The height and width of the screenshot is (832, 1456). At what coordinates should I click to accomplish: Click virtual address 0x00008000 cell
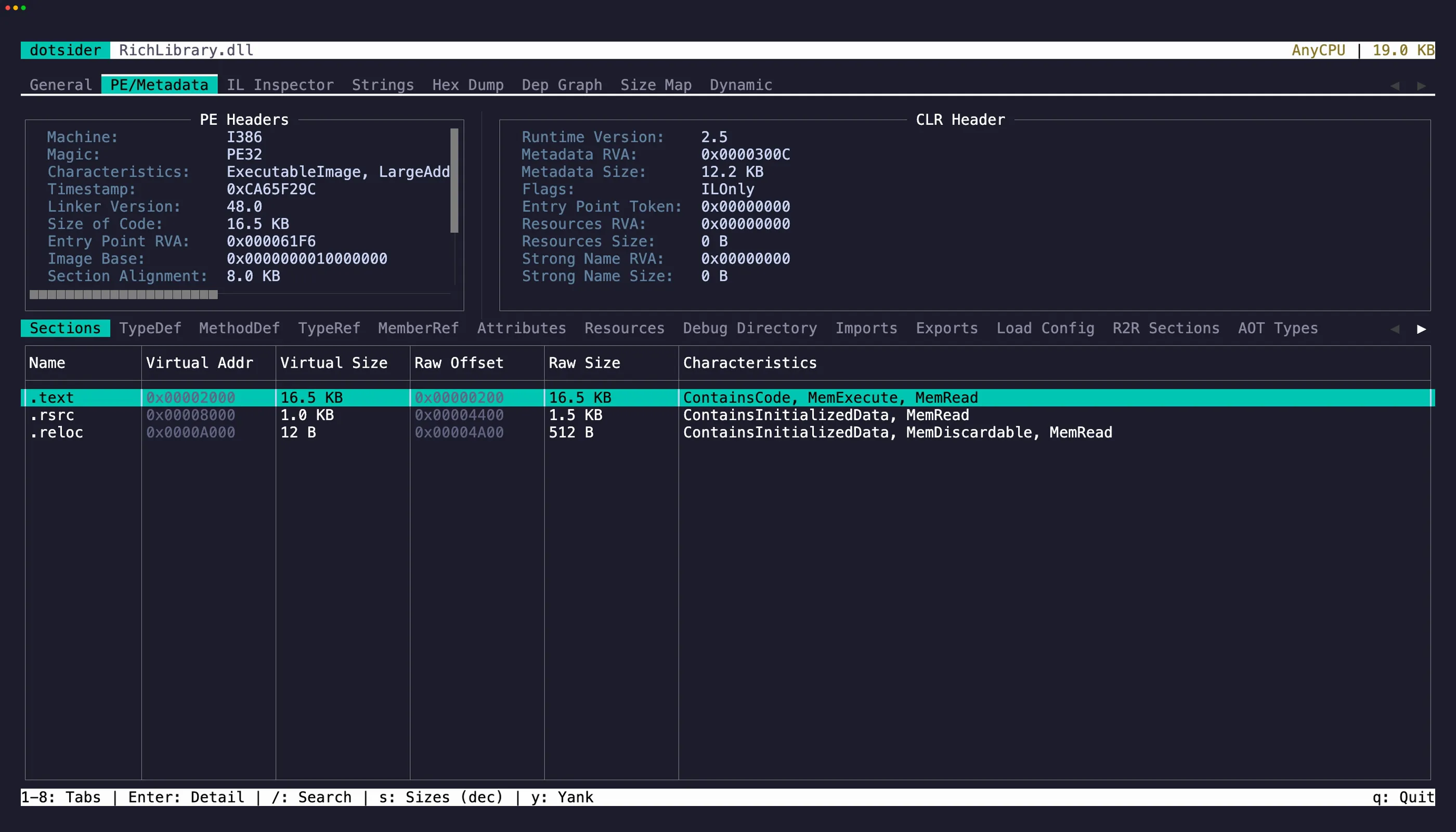coord(190,415)
